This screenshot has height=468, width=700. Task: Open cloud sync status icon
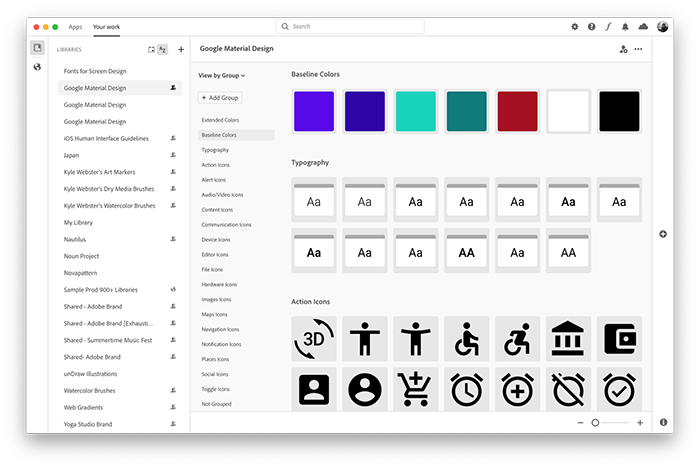(x=643, y=27)
